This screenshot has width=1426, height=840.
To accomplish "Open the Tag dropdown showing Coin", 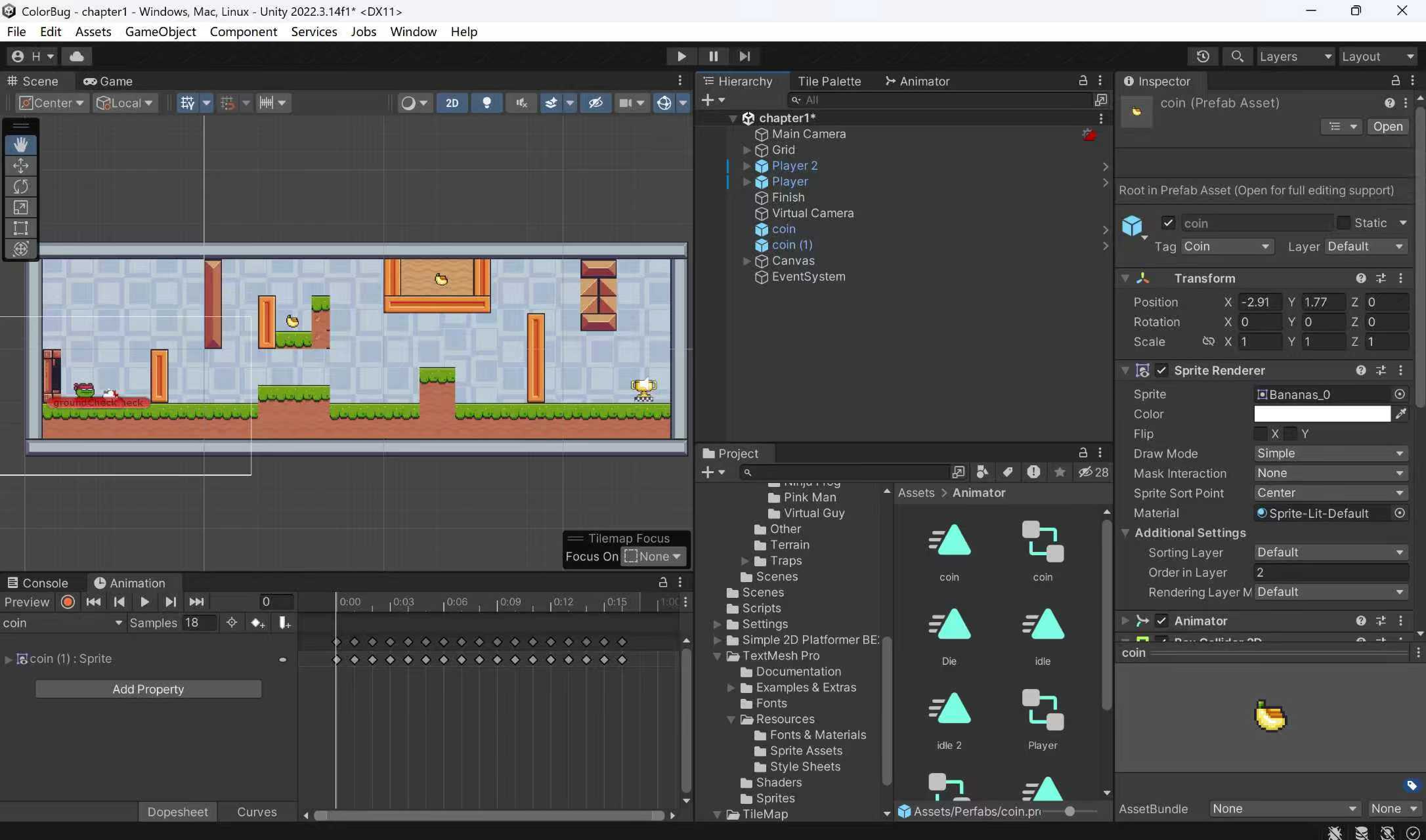I will pyautogui.click(x=1226, y=246).
